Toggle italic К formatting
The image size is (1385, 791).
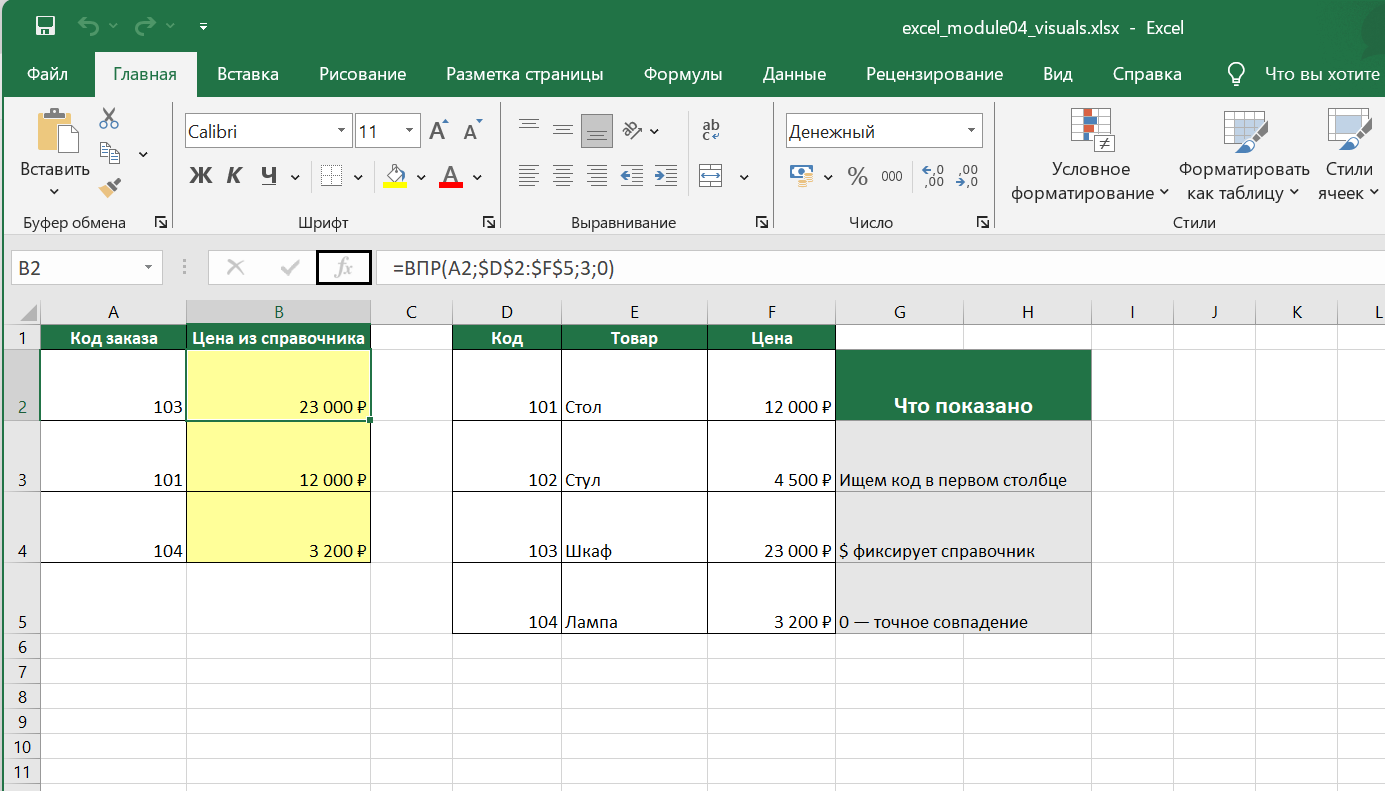(234, 176)
